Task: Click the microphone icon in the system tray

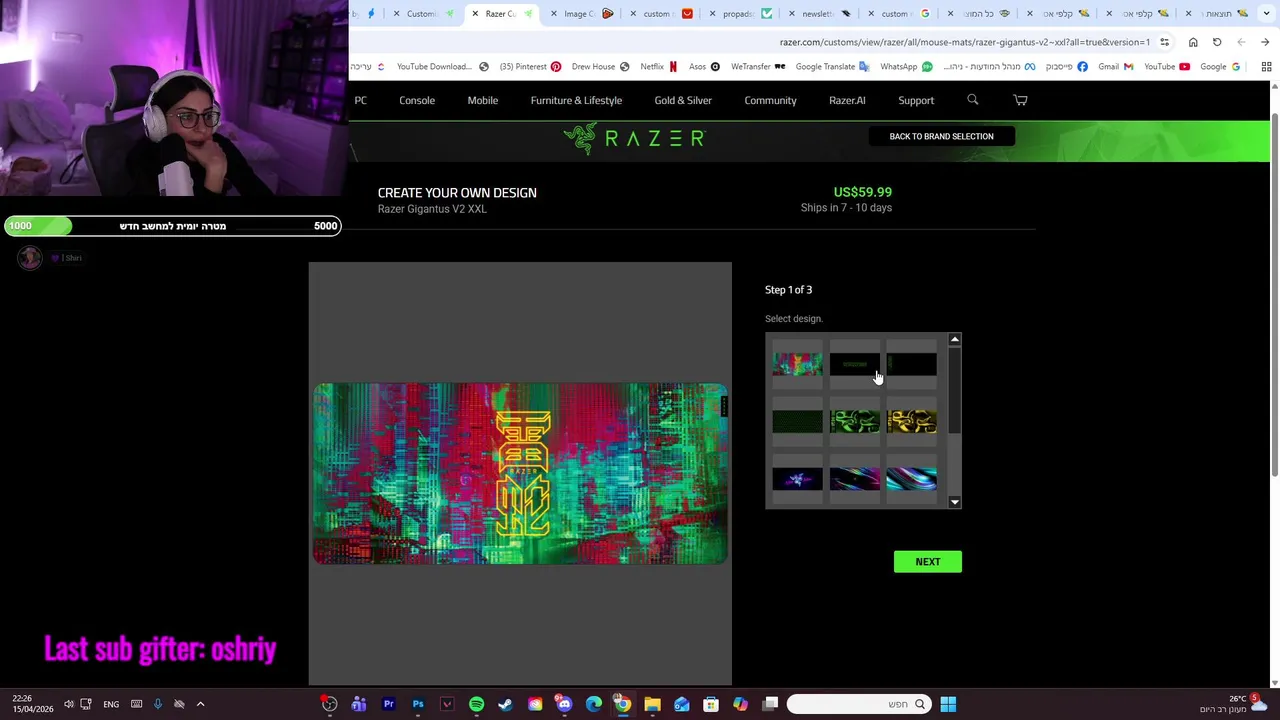Action: pos(158,704)
